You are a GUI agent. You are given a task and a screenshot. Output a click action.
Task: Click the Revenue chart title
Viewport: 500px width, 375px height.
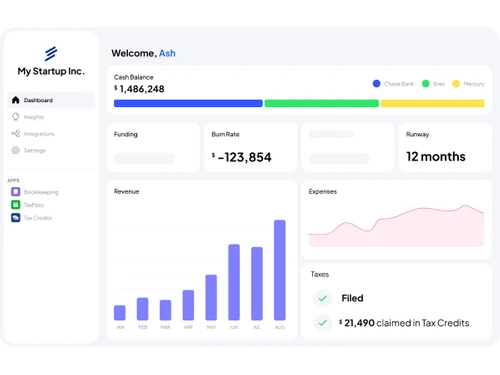pyautogui.click(x=126, y=191)
